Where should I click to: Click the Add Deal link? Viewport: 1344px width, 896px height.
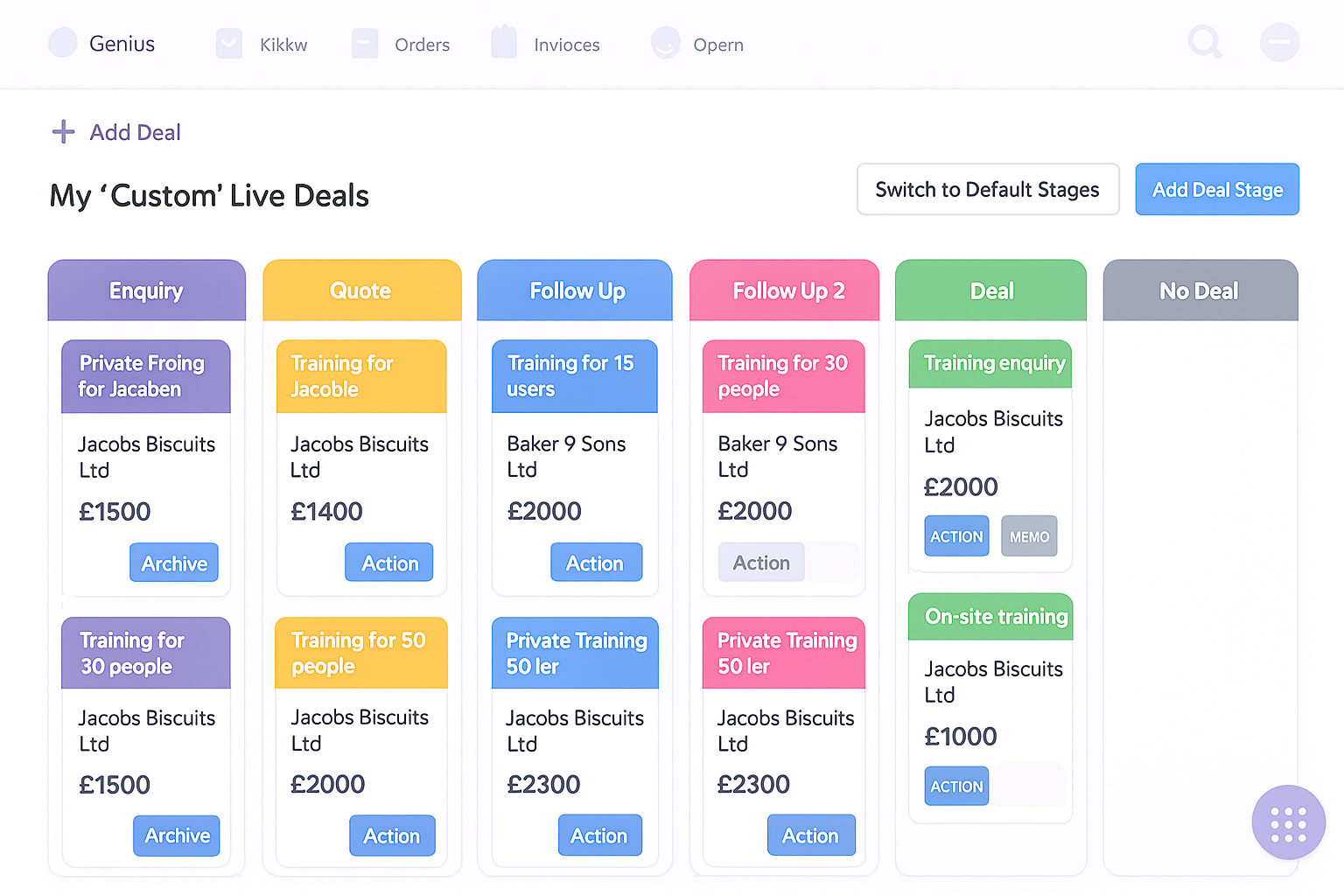click(x=135, y=132)
